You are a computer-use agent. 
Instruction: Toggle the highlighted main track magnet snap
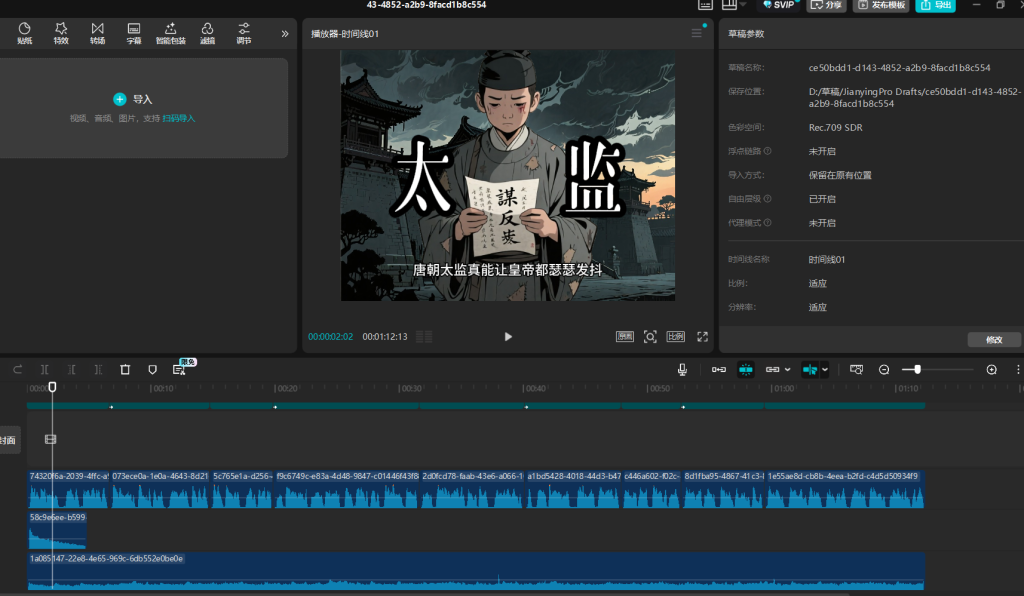click(x=745, y=369)
